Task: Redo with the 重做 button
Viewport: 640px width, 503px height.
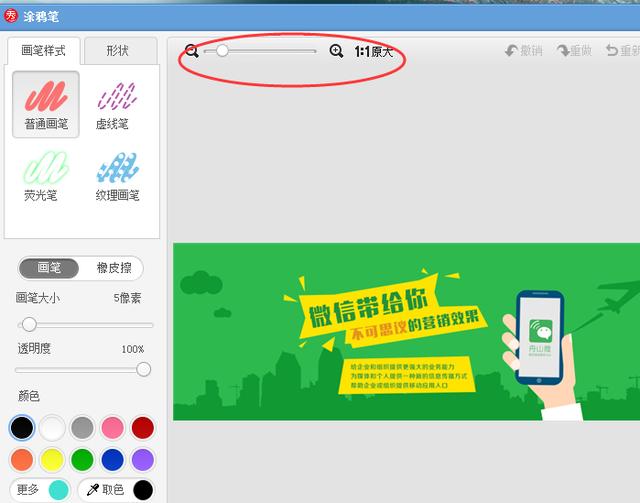Action: point(575,51)
